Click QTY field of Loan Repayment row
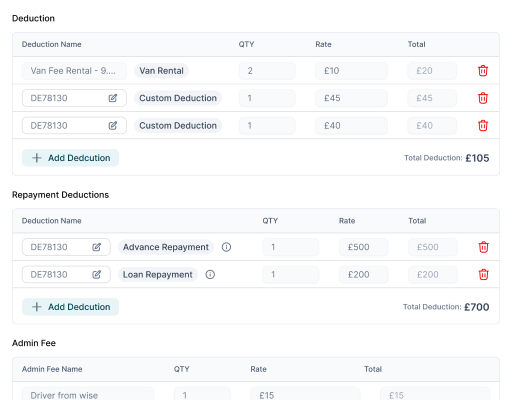The width and height of the screenshot is (512, 400). pos(291,274)
